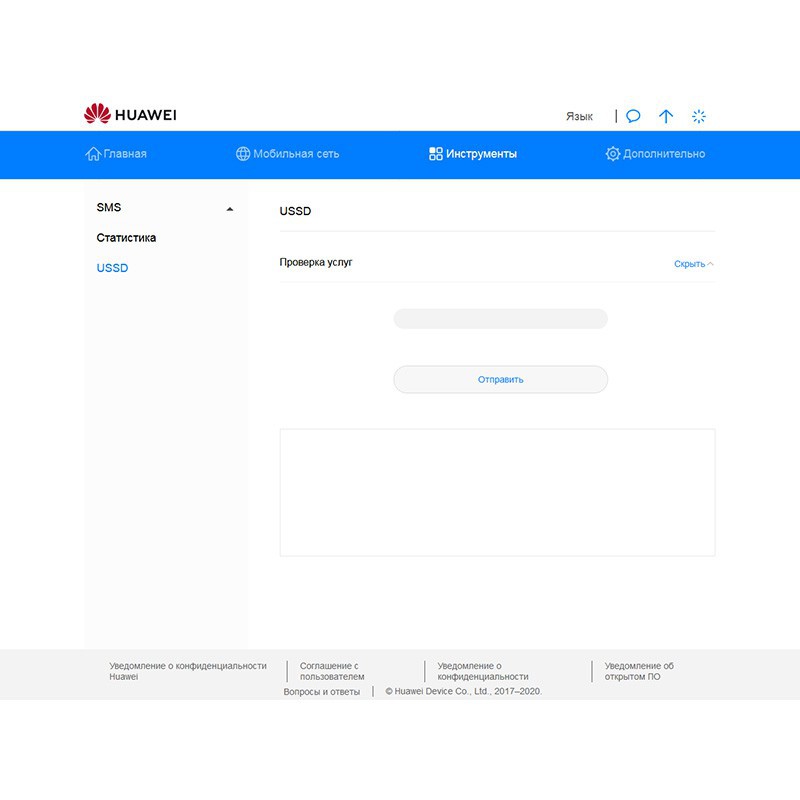
Task: Open Мобильная сеть via the globe icon
Action: pos(243,154)
